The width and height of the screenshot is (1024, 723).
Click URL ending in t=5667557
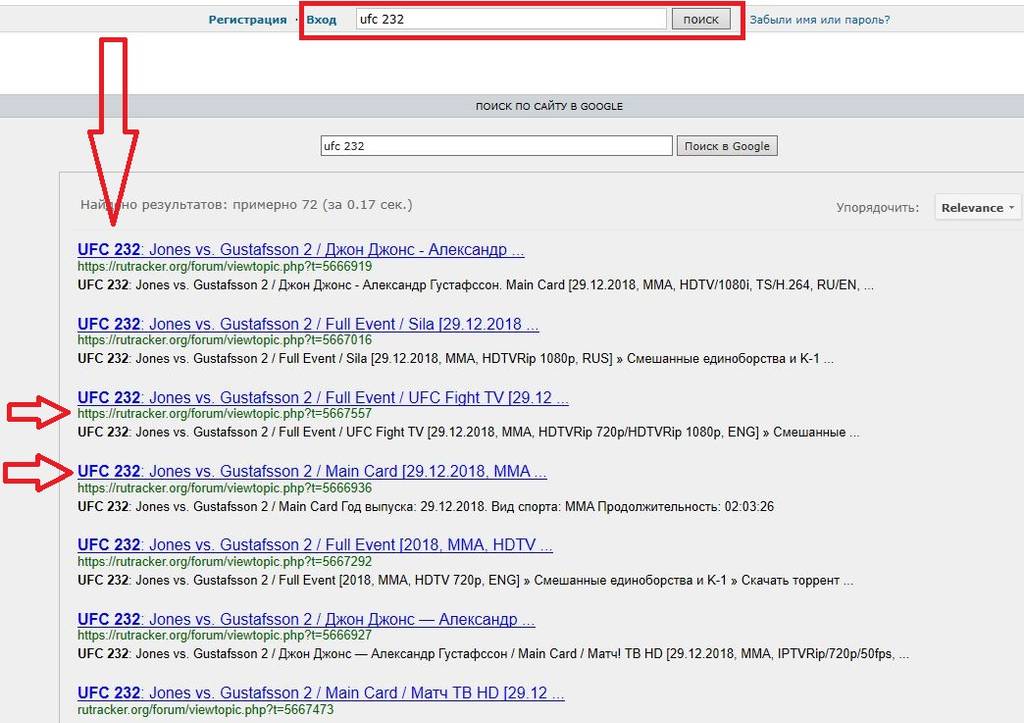tap(225, 413)
